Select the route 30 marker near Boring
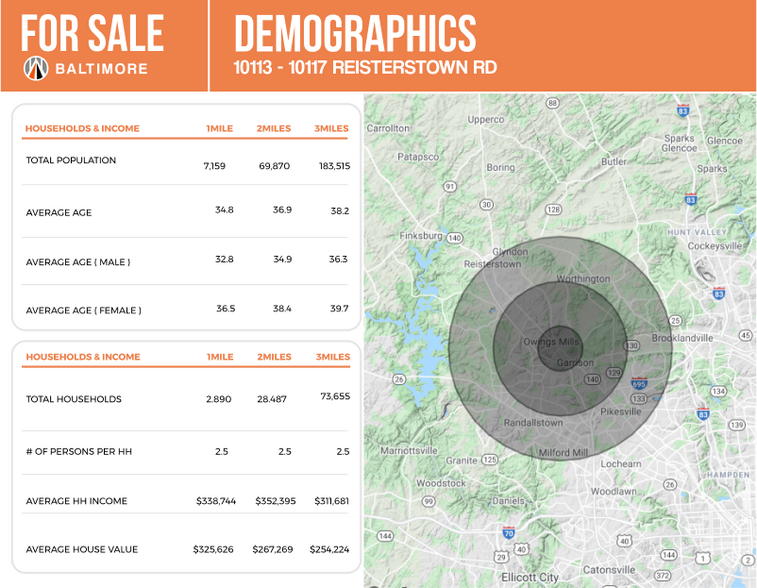The width and height of the screenshot is (757, 588). pyautogui.click(x=487, y=204)
